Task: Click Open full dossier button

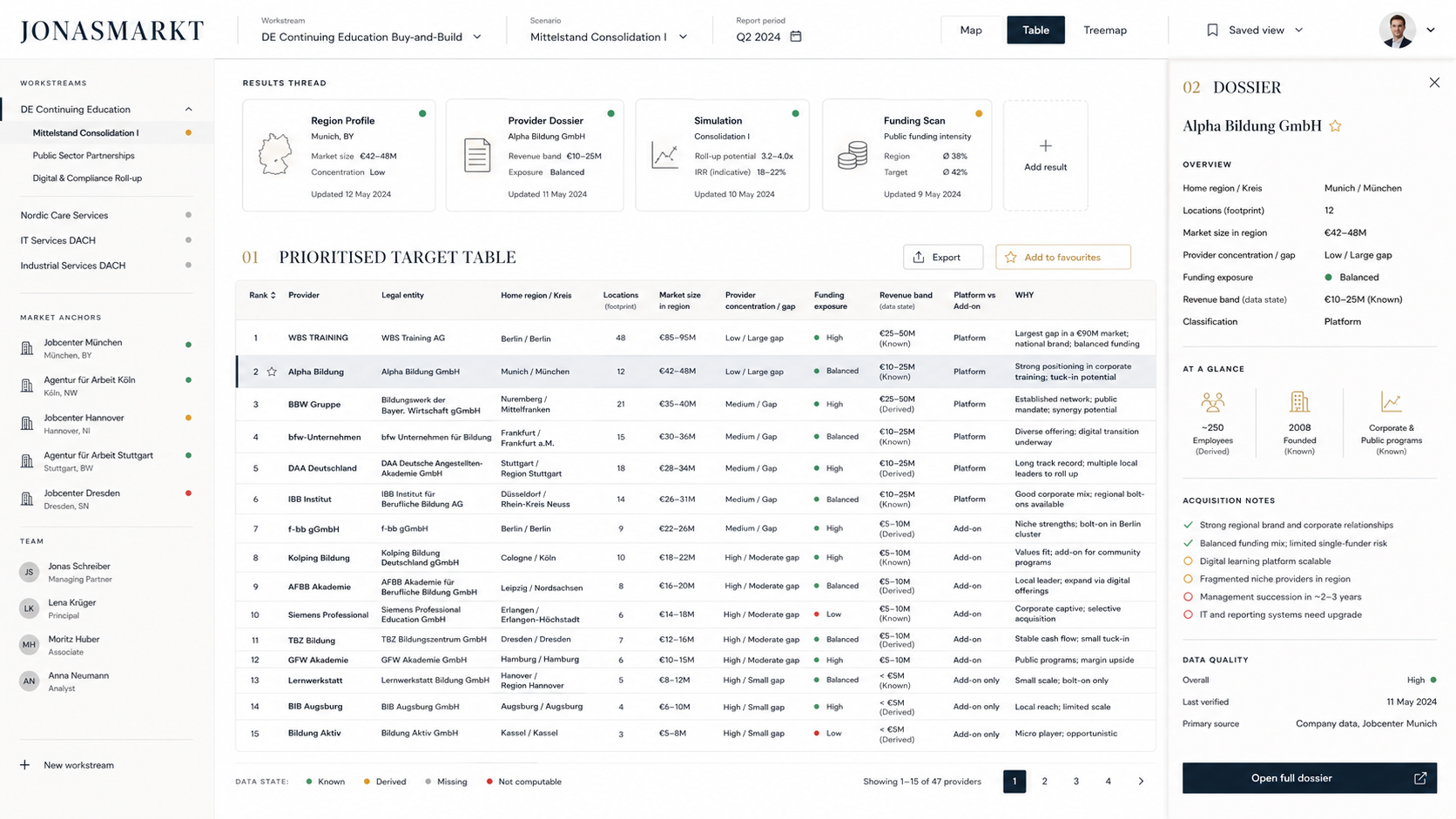Action: pos(1309,778)
